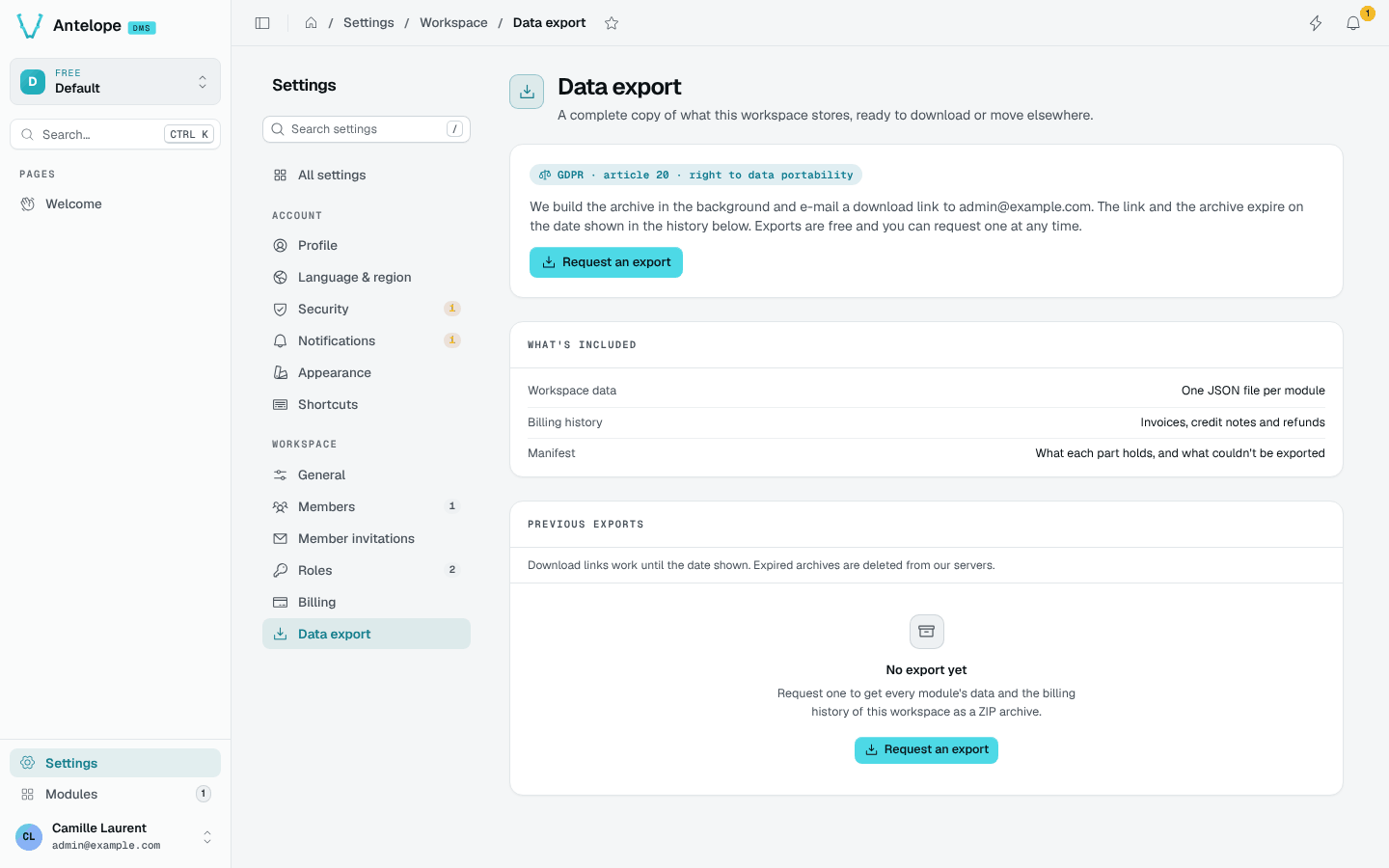Click the GDPR article 20 badge
Screen dimensions: 1389x868
695,175
